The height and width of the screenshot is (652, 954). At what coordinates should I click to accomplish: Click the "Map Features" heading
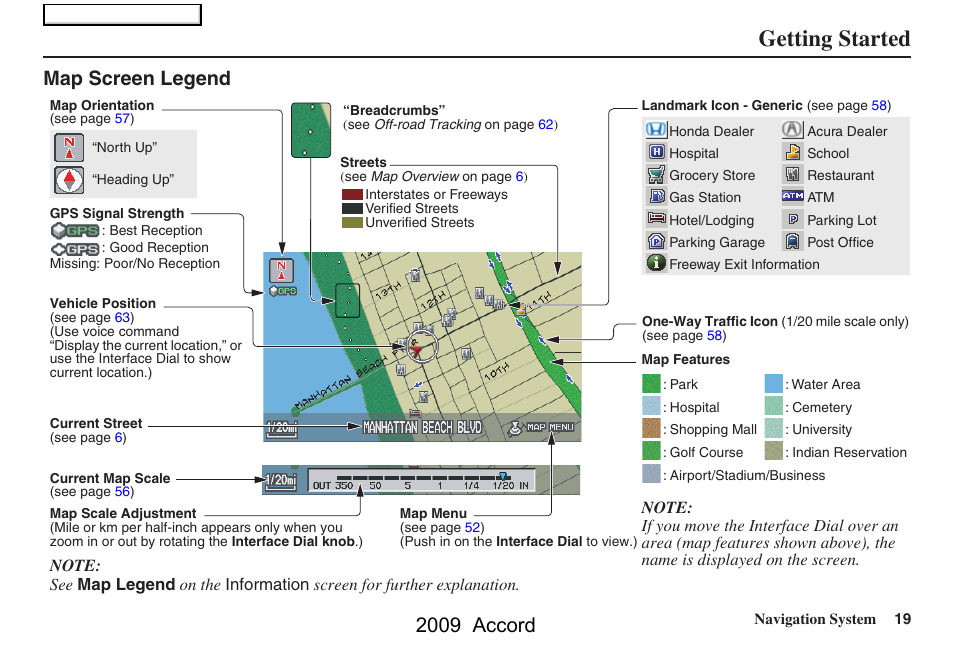[685, 359]
